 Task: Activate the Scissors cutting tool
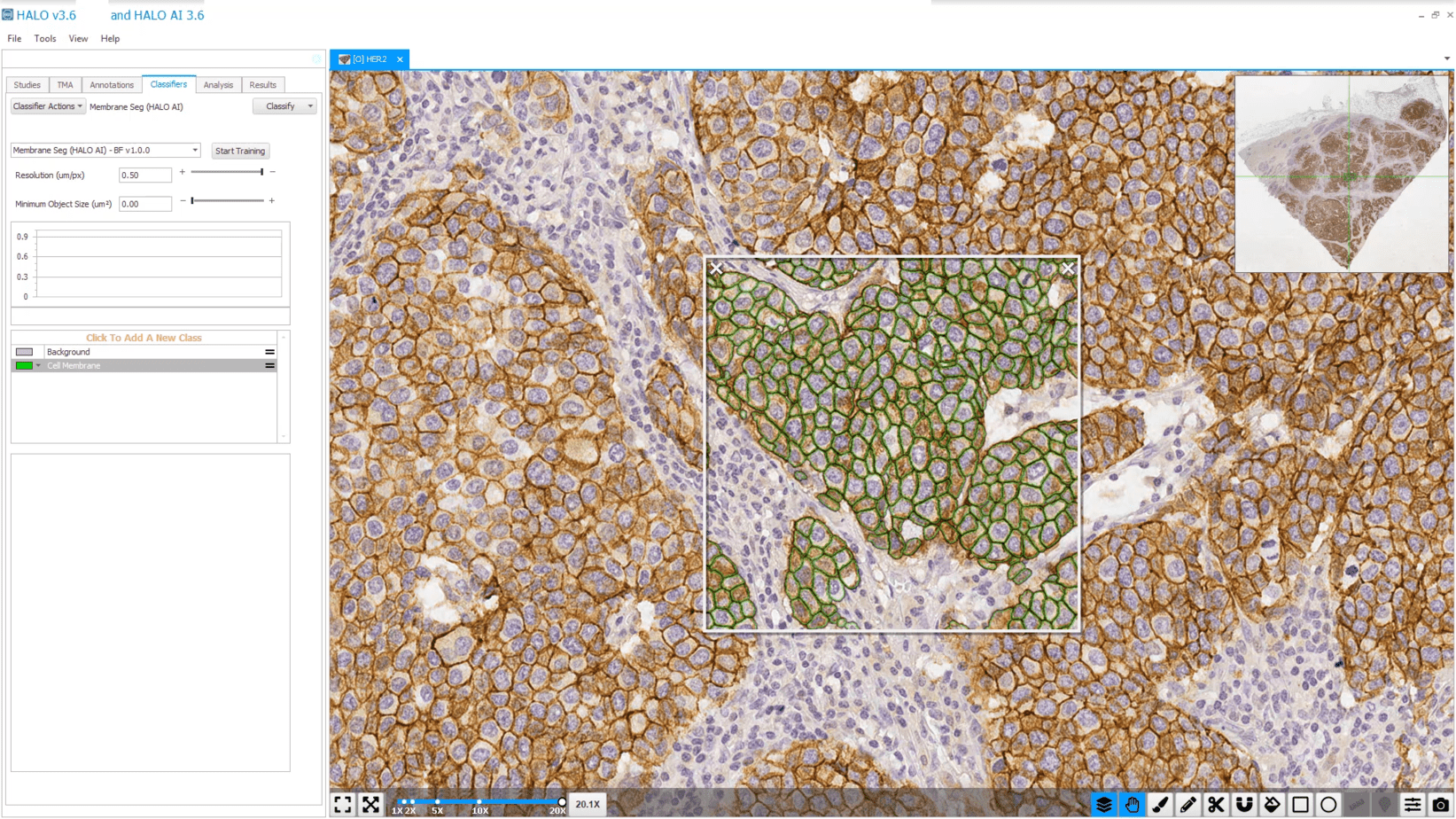[1216, 805]
